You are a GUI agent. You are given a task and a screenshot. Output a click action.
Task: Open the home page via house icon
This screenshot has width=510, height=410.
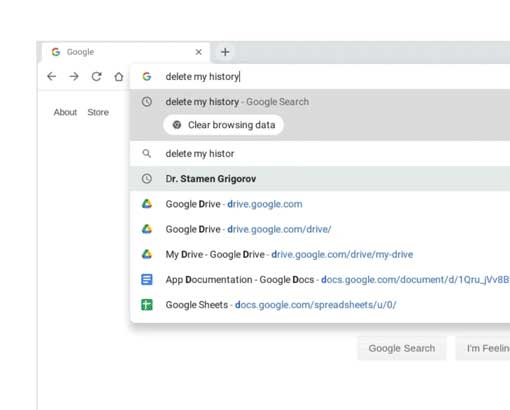point(119,77)
